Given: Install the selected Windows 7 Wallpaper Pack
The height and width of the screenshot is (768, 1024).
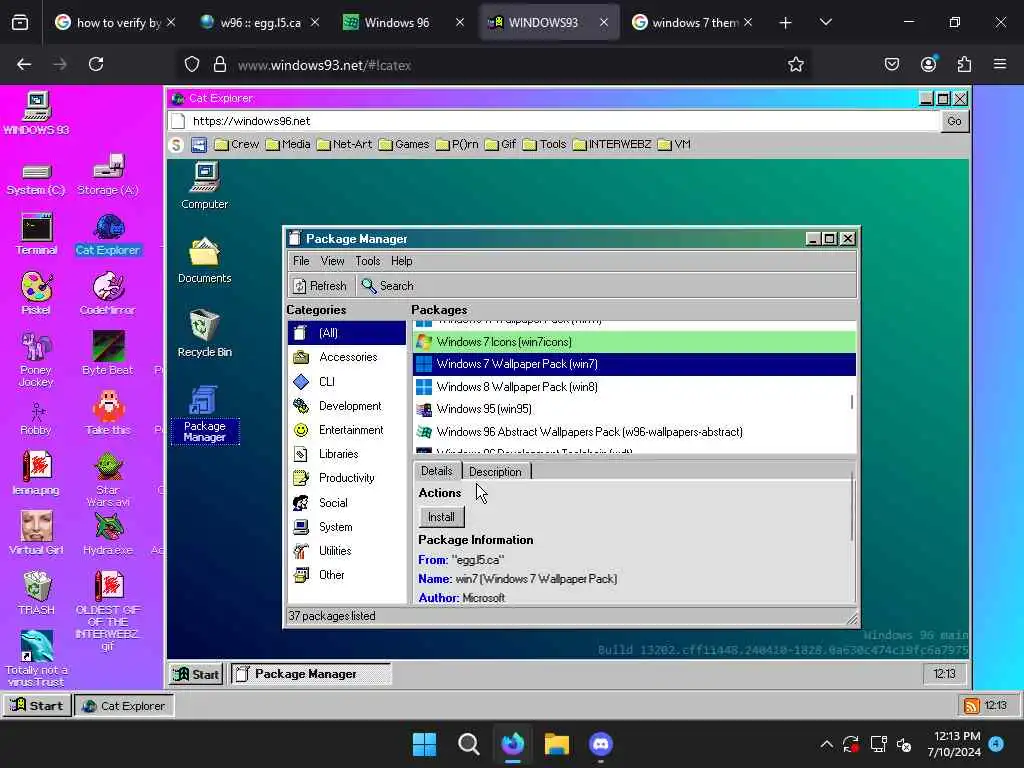Looking at the screenshot, I should tap(441, 517).
